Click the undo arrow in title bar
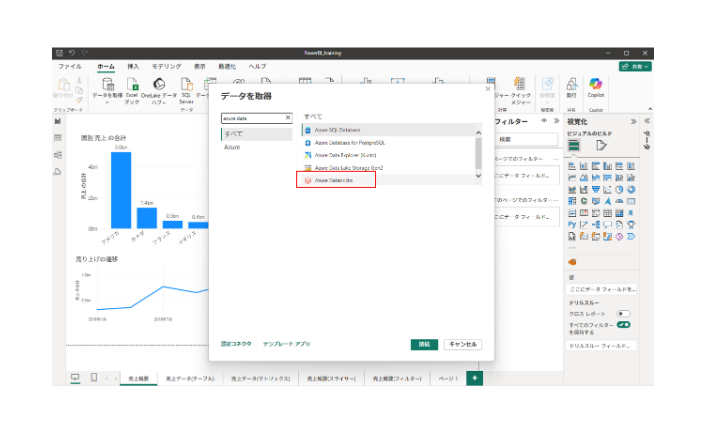726x438 pixels. [72, 53]
